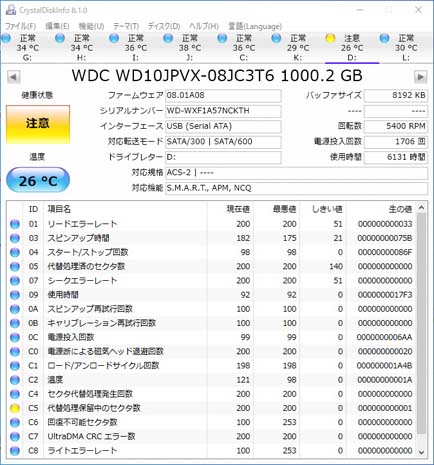Click status orb for ID 0A row

(15, 309)
